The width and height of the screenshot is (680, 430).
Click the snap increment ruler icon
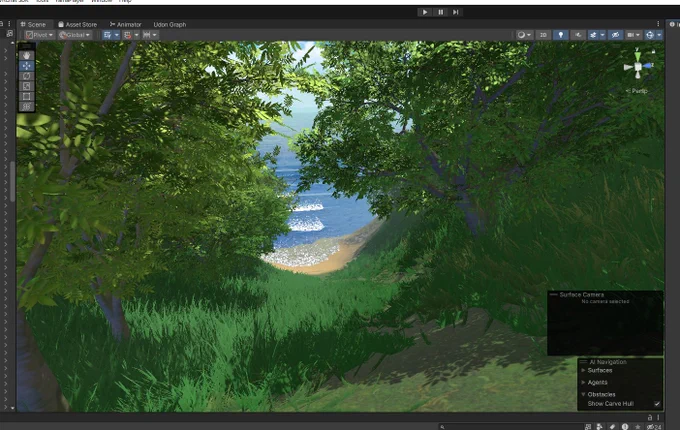point(147,35)
